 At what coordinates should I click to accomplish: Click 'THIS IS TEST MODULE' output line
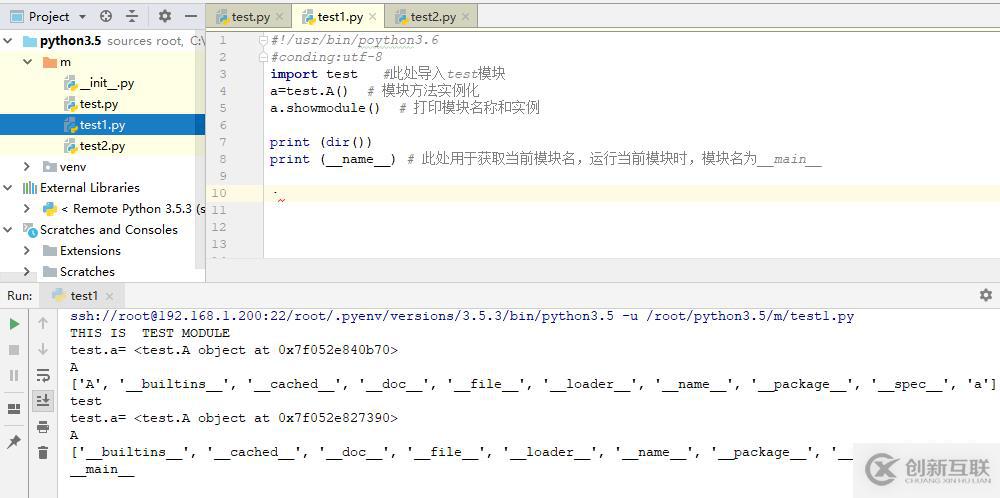[150, 333]
